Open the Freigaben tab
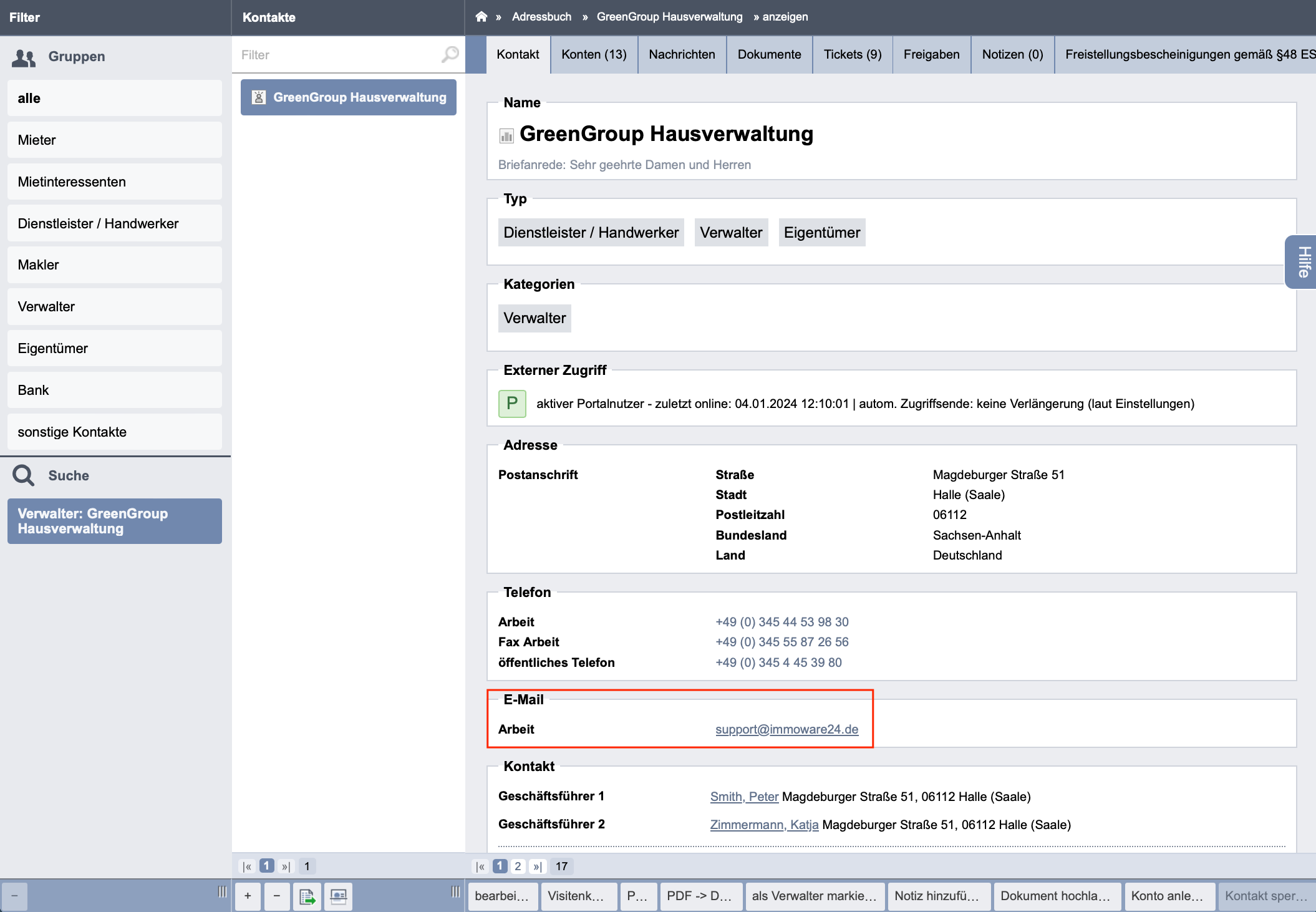 pyautogui.click(x=931, y=55)
